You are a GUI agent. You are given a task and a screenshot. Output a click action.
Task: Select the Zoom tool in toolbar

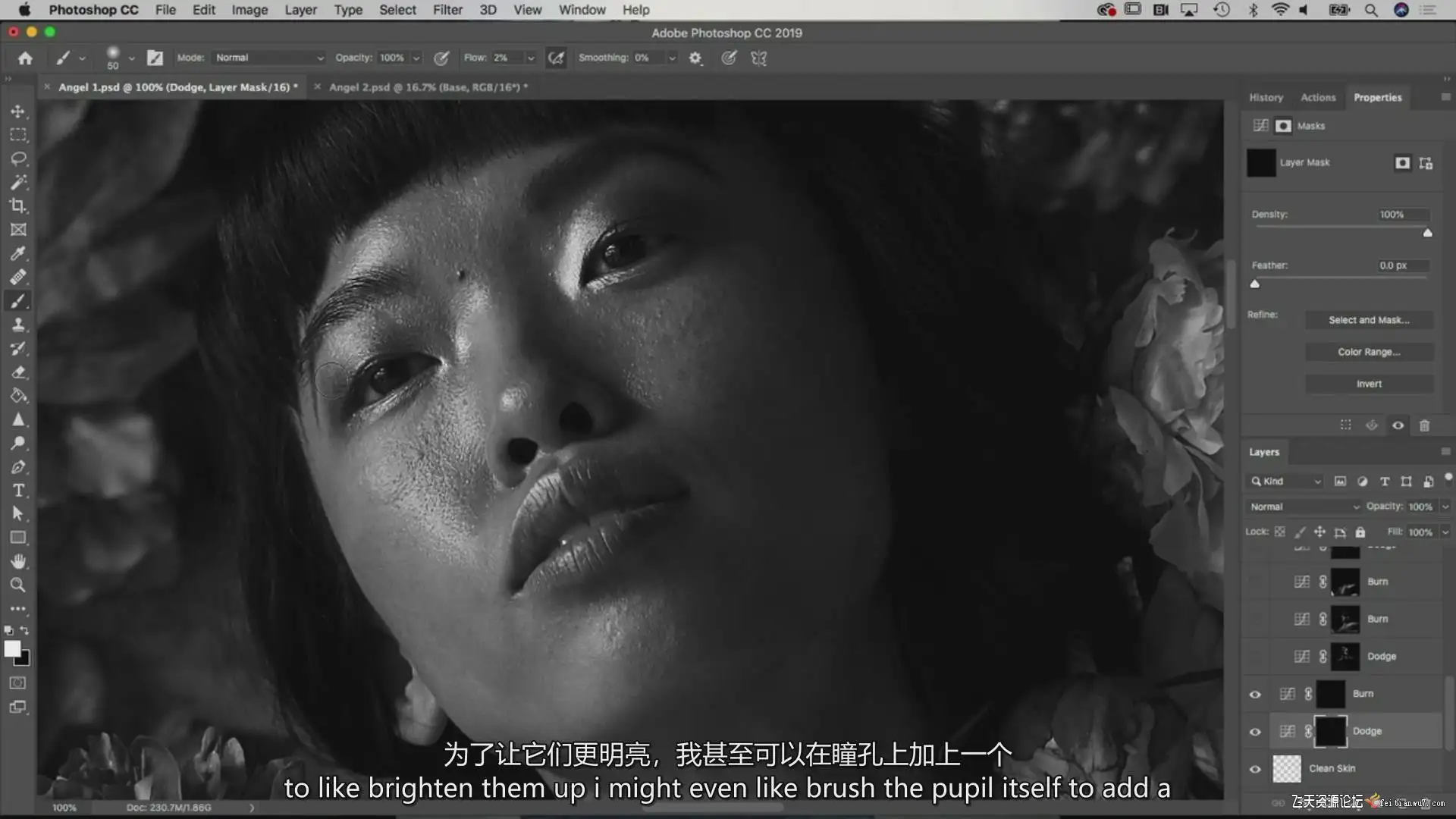click(18, 585)
